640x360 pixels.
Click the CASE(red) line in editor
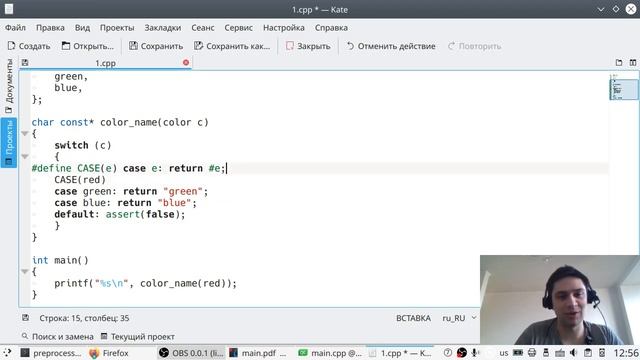80,180
